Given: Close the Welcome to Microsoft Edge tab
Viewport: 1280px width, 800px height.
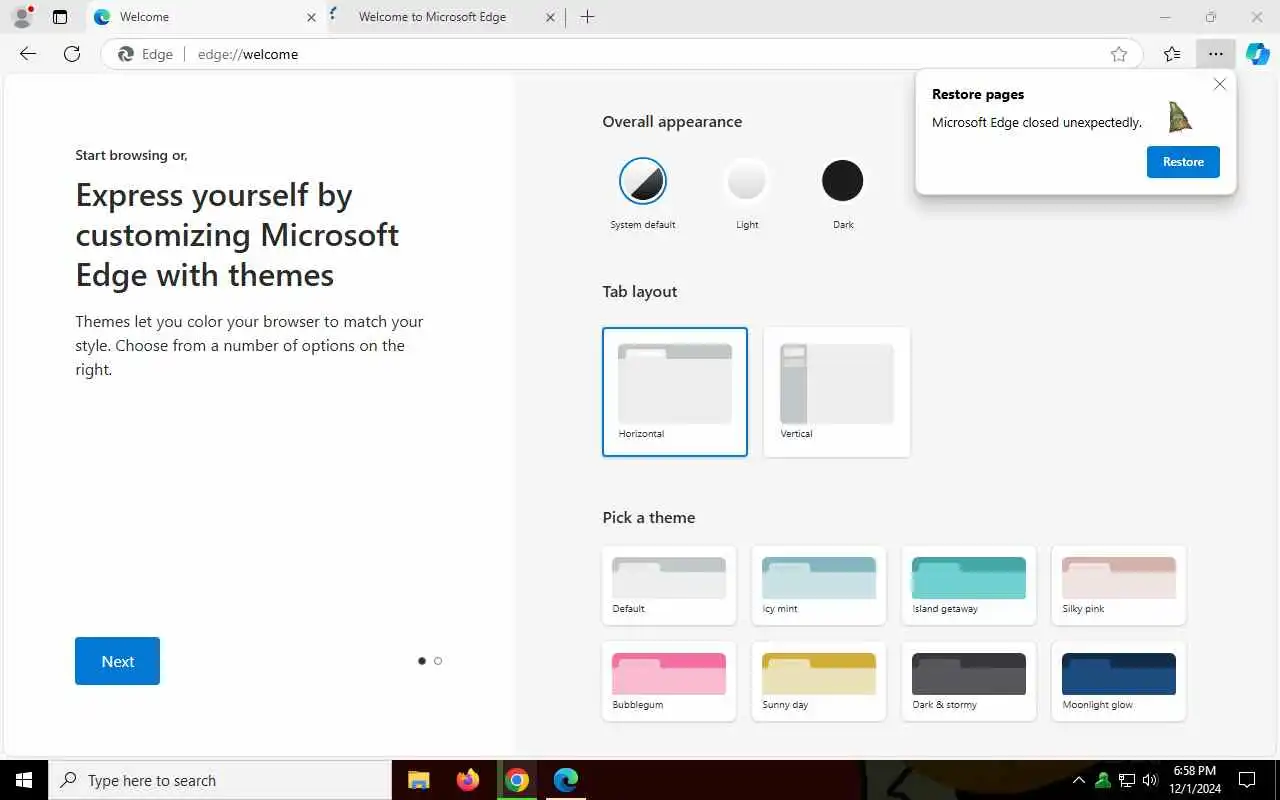Looking at the screenshot, I should click(x=550, y=17).
